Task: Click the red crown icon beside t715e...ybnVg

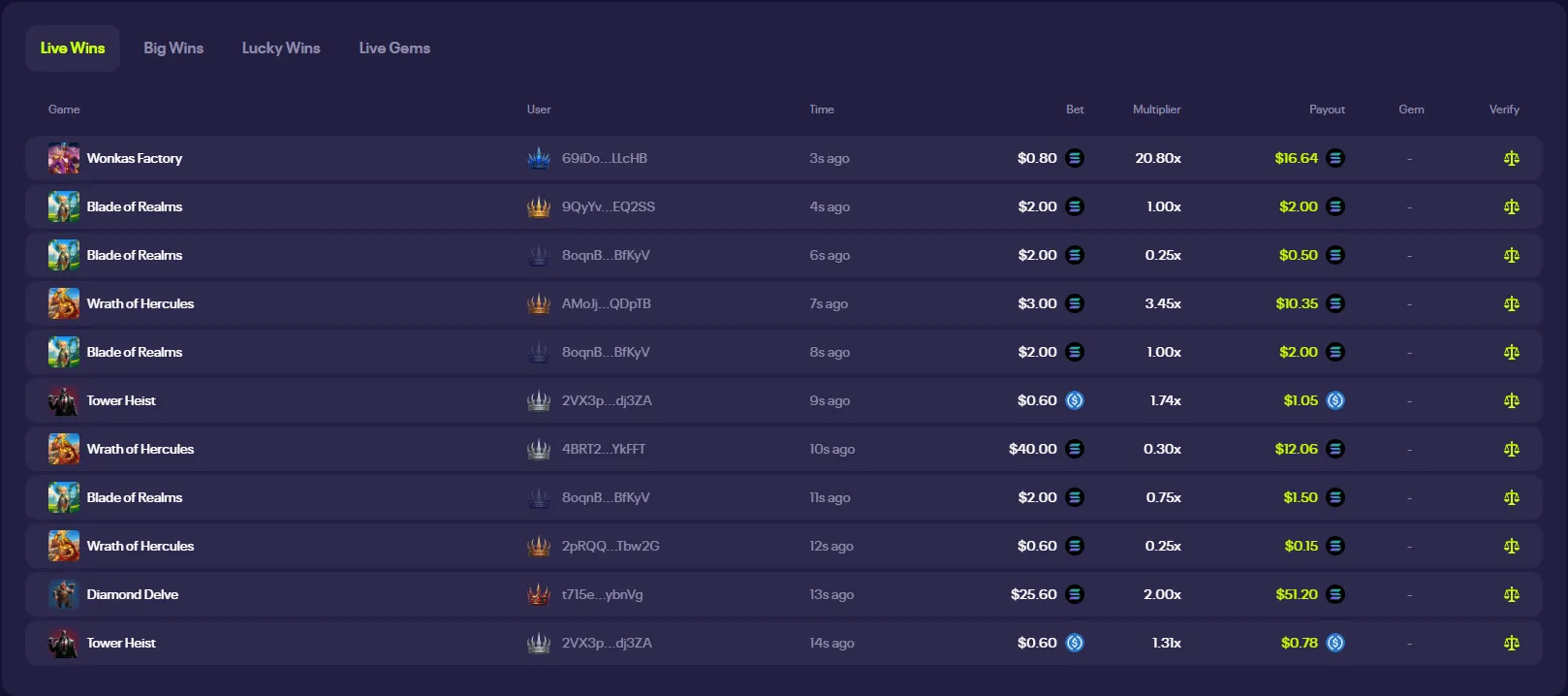Action: pos(539,594)
